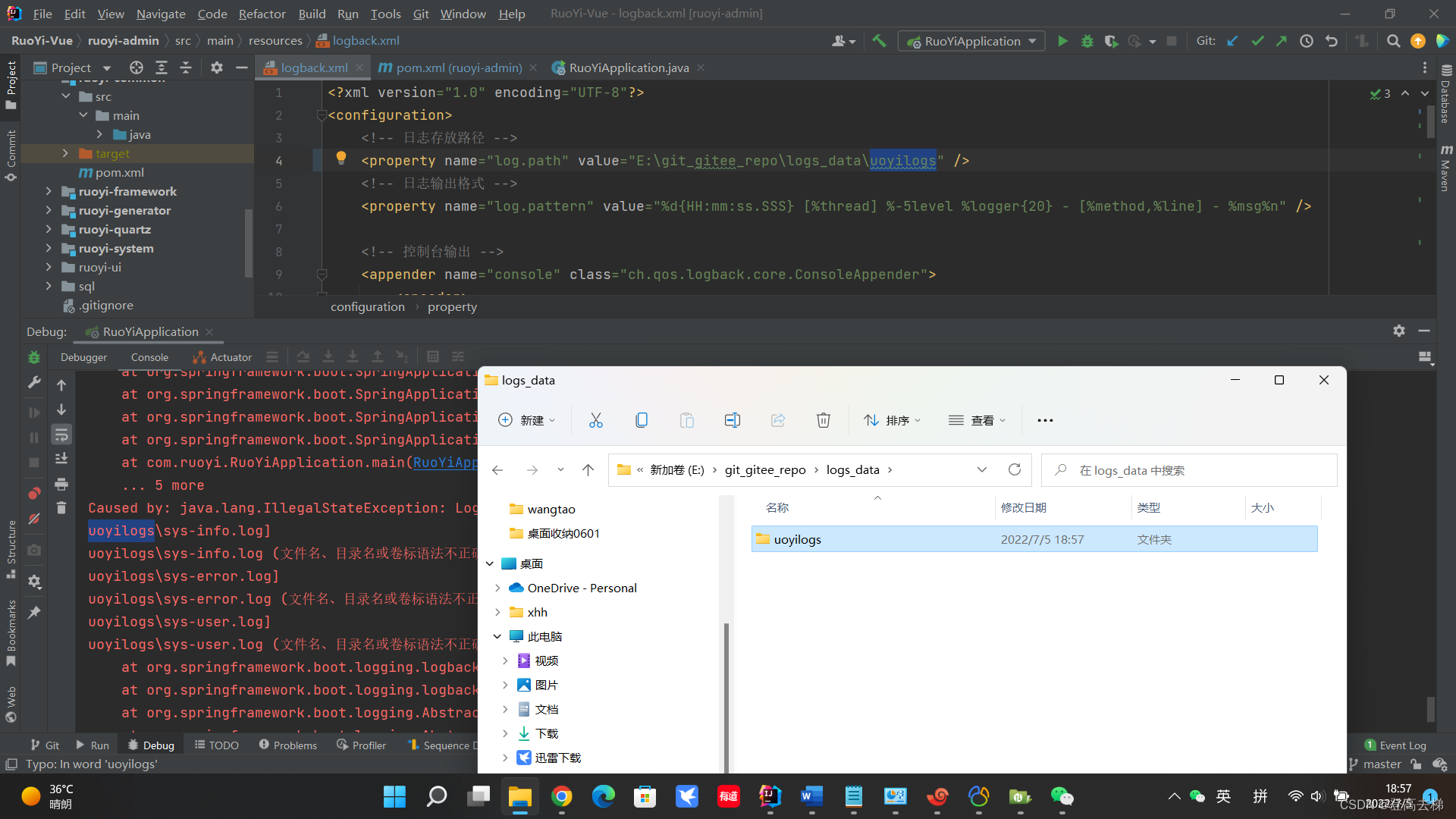Viewport: 1456px width, 819px height.
Task: Click the yellow intention lightbulb in editor
Action: [x=341, y=158]
